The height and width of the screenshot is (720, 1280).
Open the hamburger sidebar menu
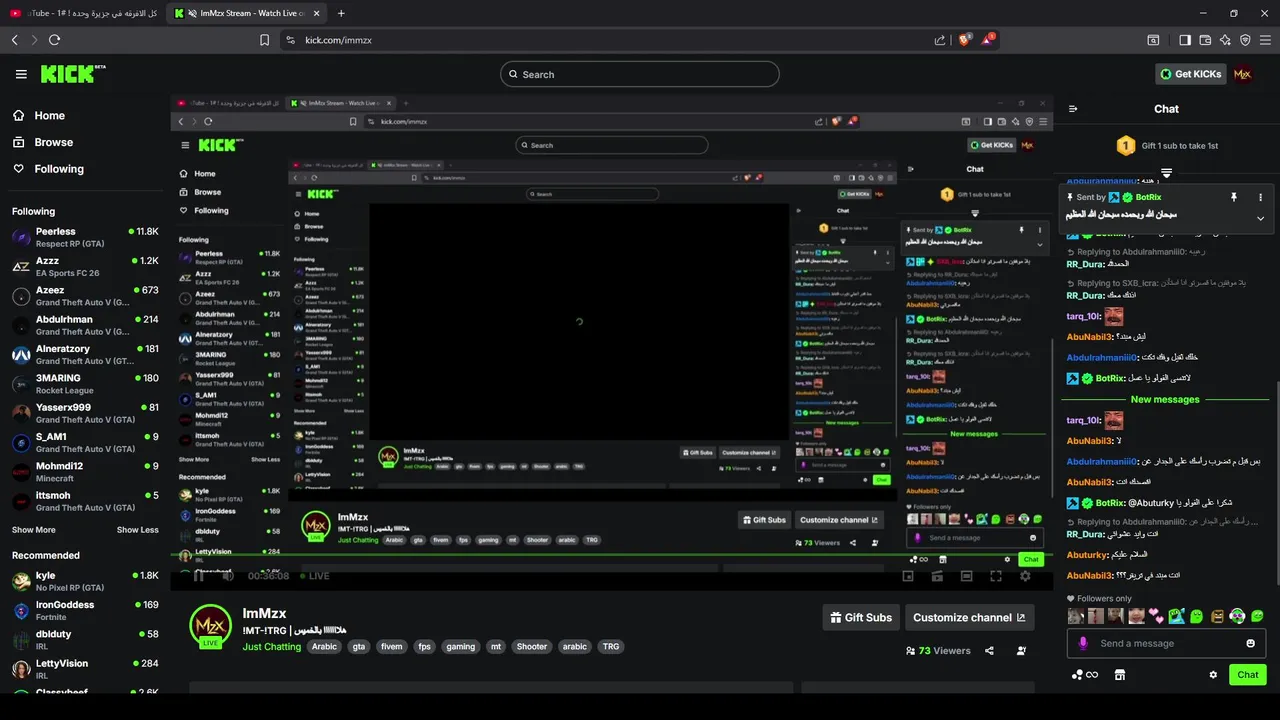coord(21,74)
